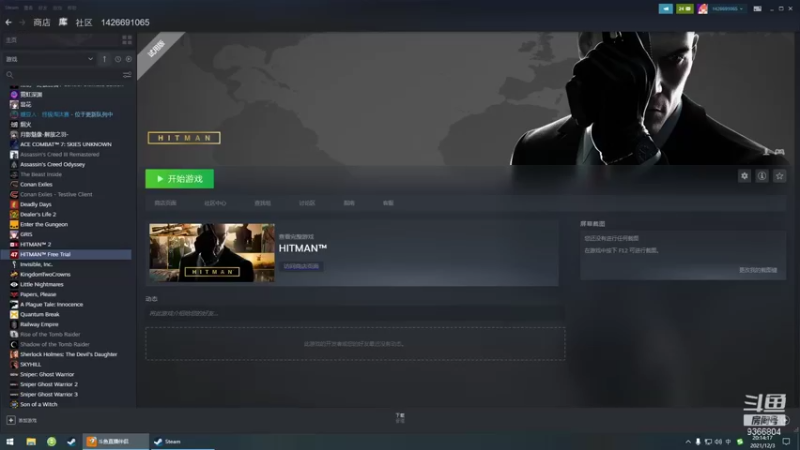Image resolution: width=800 pixels, height=450 pixels.
Task: Select Dealer's Life 2
Action: pyautogui.click(x=38, y=214)
